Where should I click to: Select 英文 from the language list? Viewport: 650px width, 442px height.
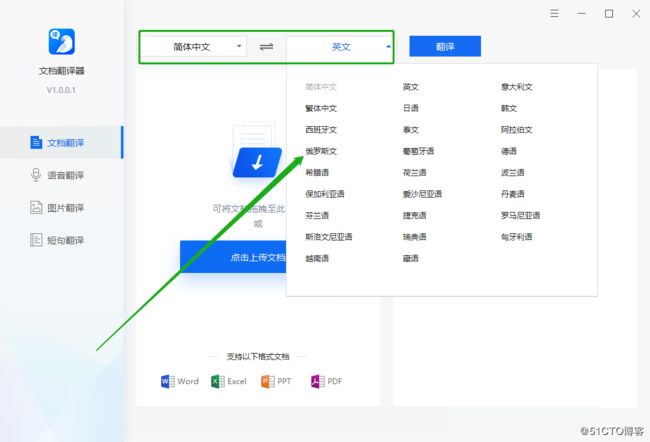pyautogui.click(x=410, y=87)
